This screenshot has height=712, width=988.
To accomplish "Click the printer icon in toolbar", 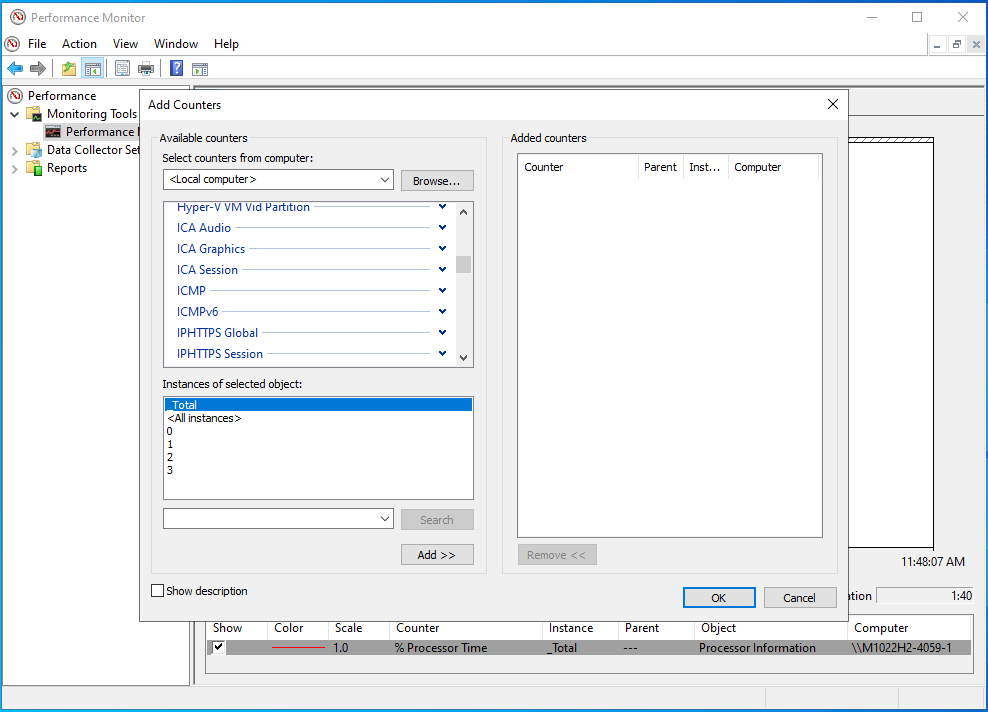I will [146, 68].
